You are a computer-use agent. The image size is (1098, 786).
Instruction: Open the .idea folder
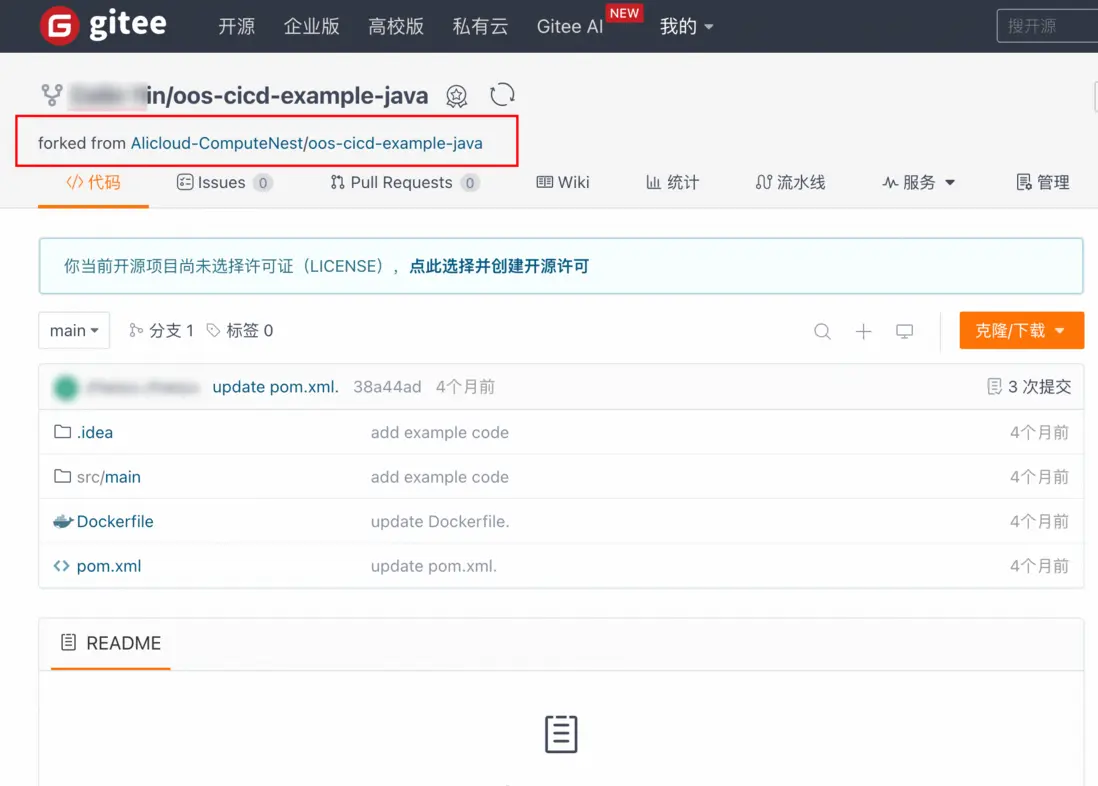[95, 432]
